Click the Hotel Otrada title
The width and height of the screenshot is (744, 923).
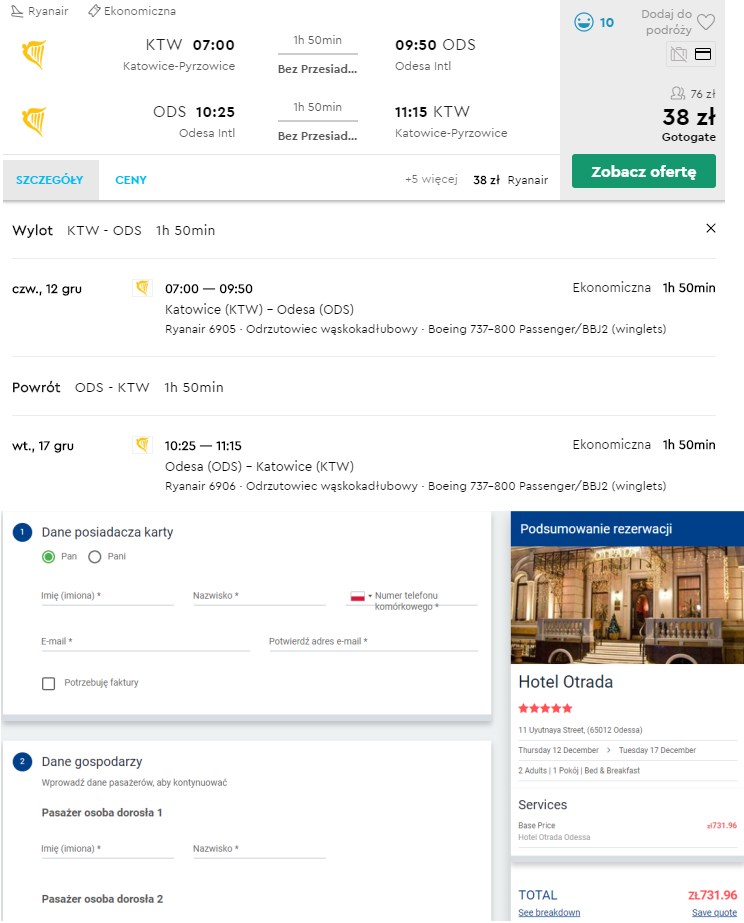tap(566, 682)
